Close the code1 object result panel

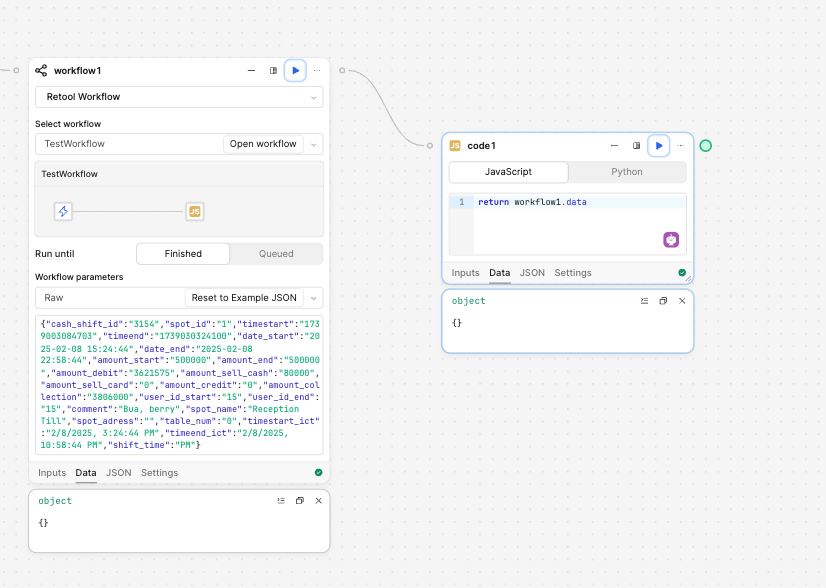[682, 301]
